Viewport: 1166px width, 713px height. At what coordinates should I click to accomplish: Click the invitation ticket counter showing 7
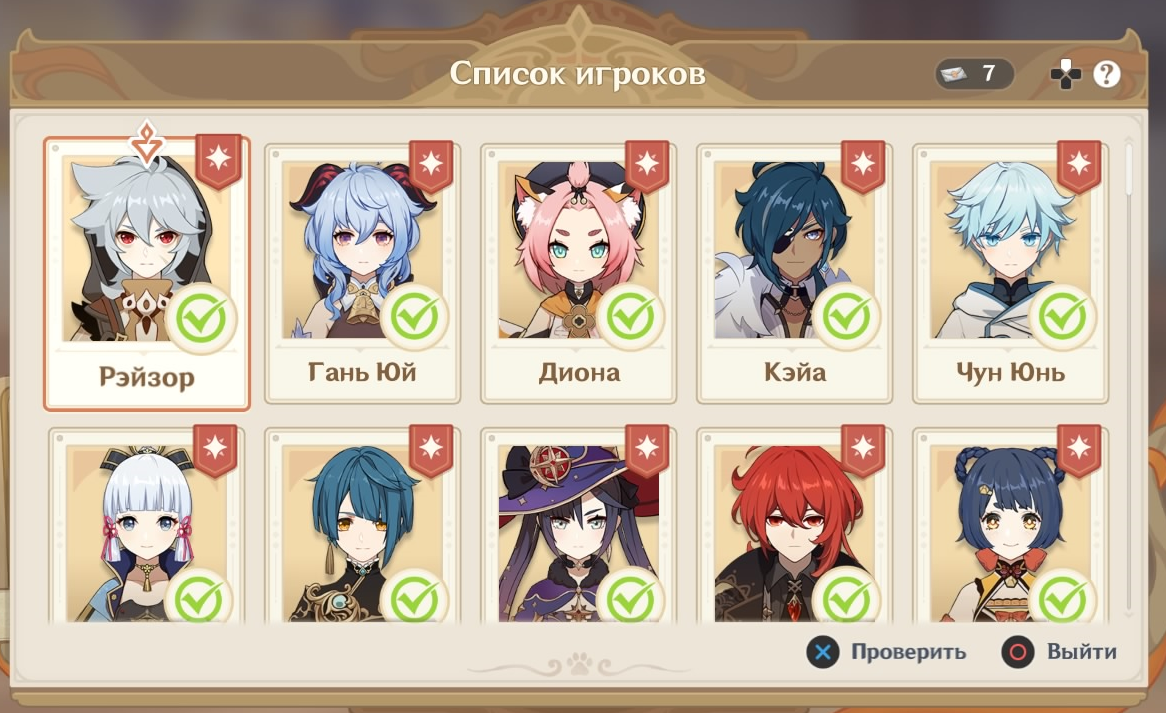[x=975, y=74]
